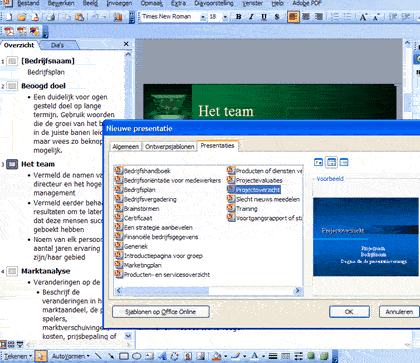Toggle Italic formatting button
The image size is (420, 363).
pyautogui.click(x=251, y=17)
